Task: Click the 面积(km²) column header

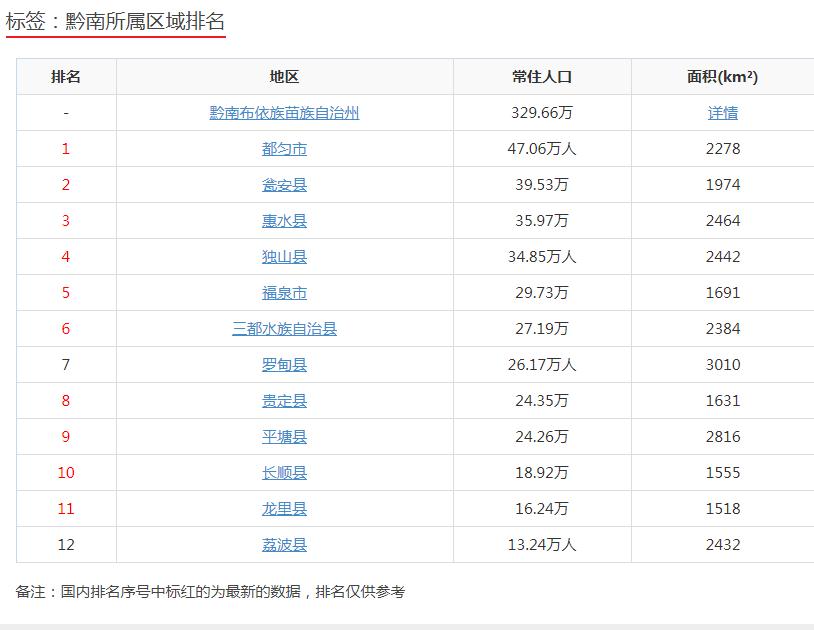Action: pyautogui.click(x=722, y=77)
